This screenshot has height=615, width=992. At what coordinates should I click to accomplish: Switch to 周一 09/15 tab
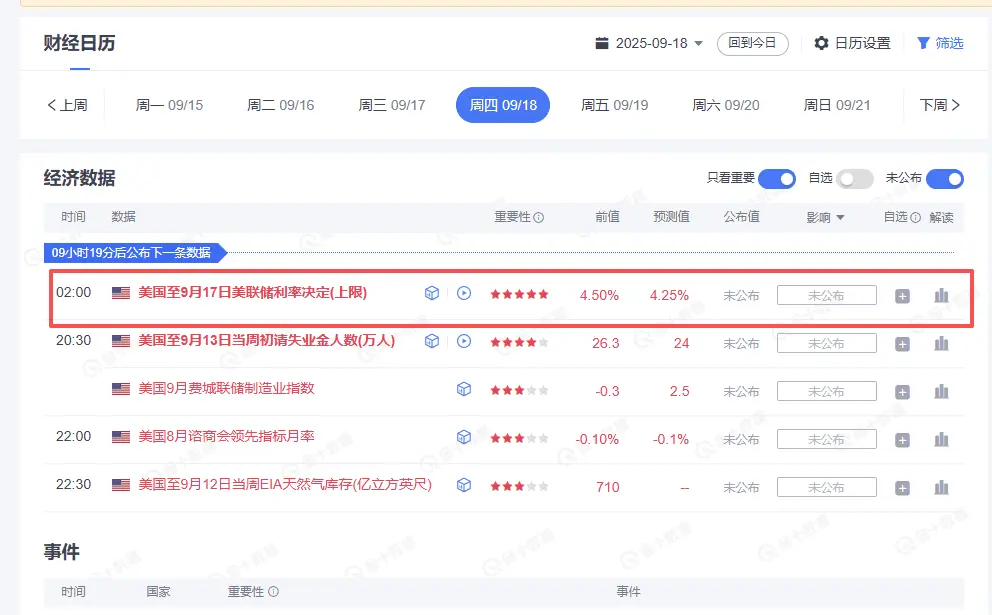(x=169, y=105)
